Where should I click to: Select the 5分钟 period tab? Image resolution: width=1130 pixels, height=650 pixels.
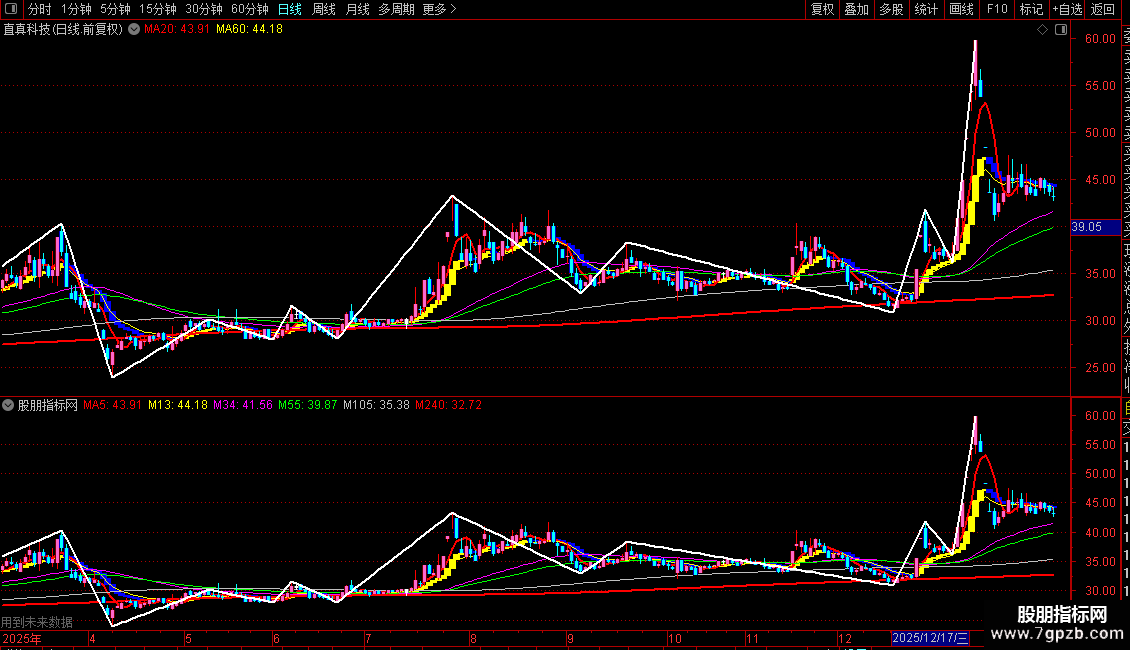115,9
